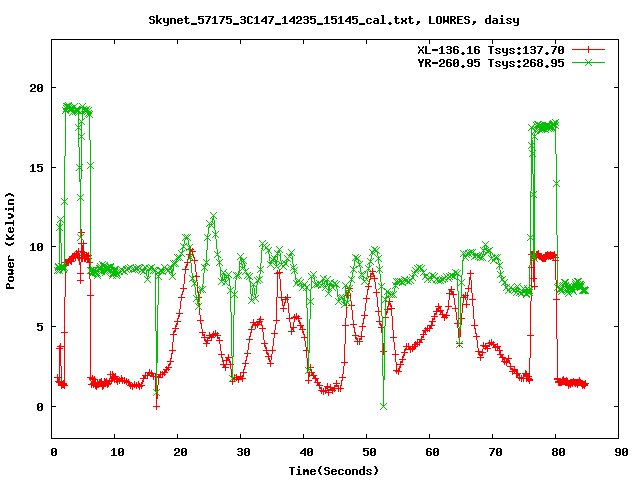Click the x-axis tick label 40
Viewport: 640px width, 480px height.
(x=306, y=452)
